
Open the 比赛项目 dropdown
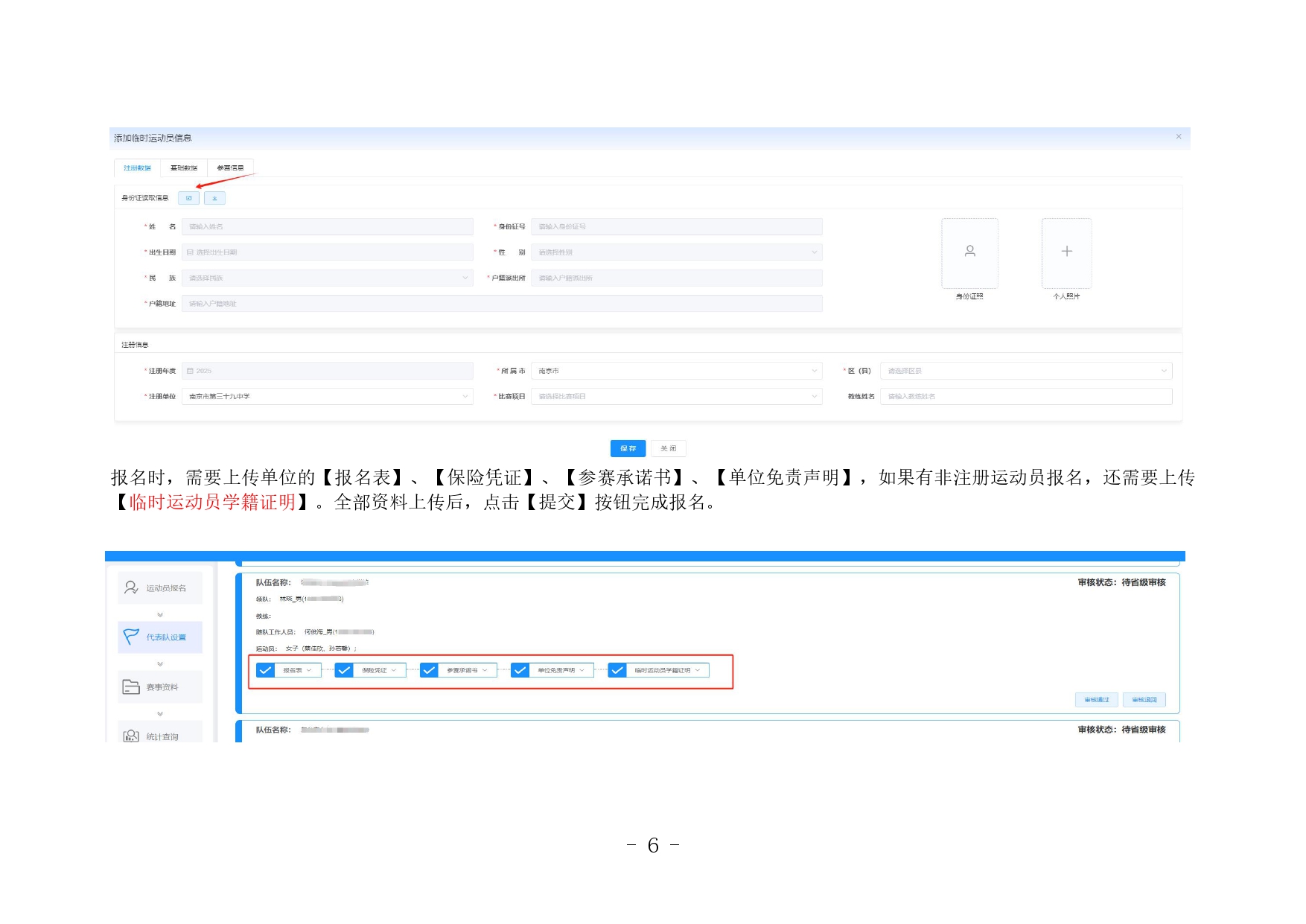(x=676, y=396)
